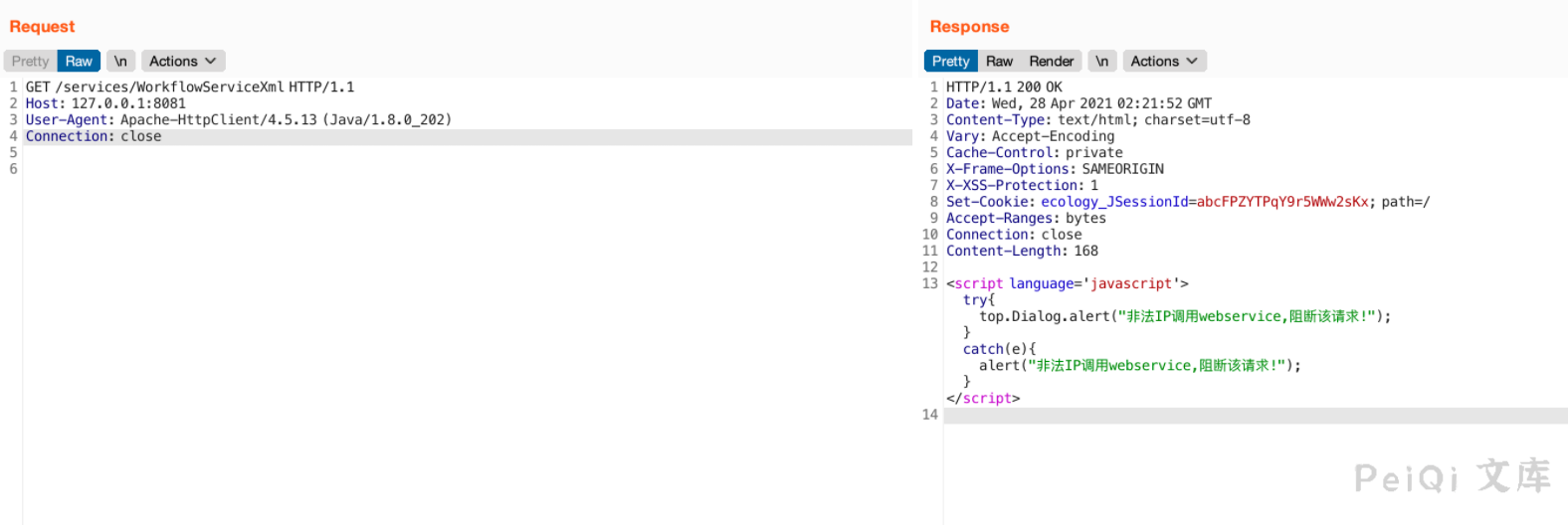Select the Raw tab in Request panel
This screenshot has height=525, width=1568.
pyautogui.click(x=79, y=61)
